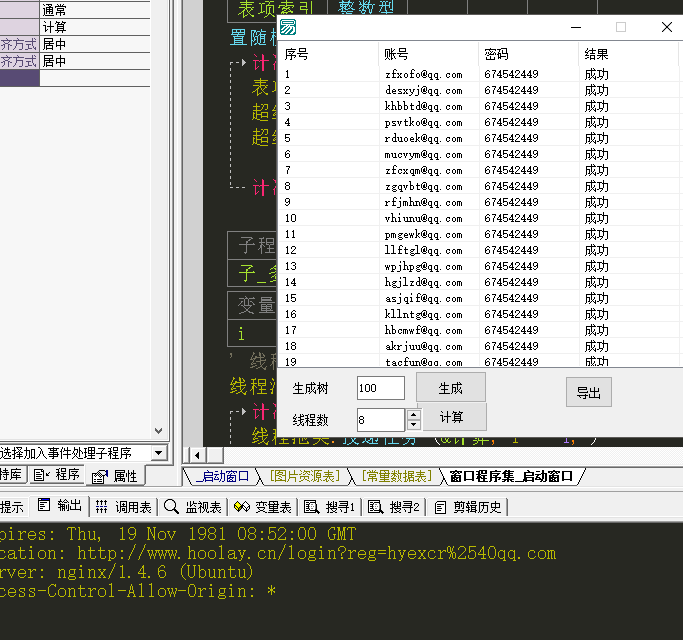Image resolution: width=683 pixels, height=640 pixels.
Task: Select the 程序 panel tab
Action: coord(59,475)
